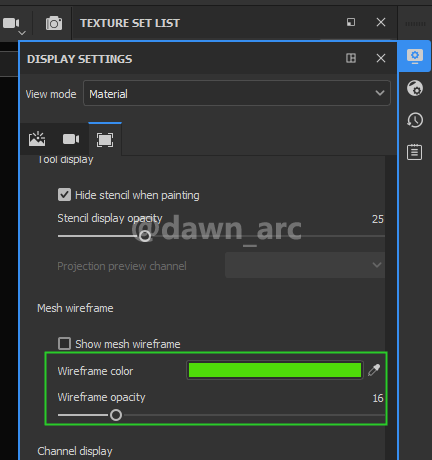The height and width of the screenshot is (460, 432).
Task: Open the Log panel icon
Action: pos(414,152)
